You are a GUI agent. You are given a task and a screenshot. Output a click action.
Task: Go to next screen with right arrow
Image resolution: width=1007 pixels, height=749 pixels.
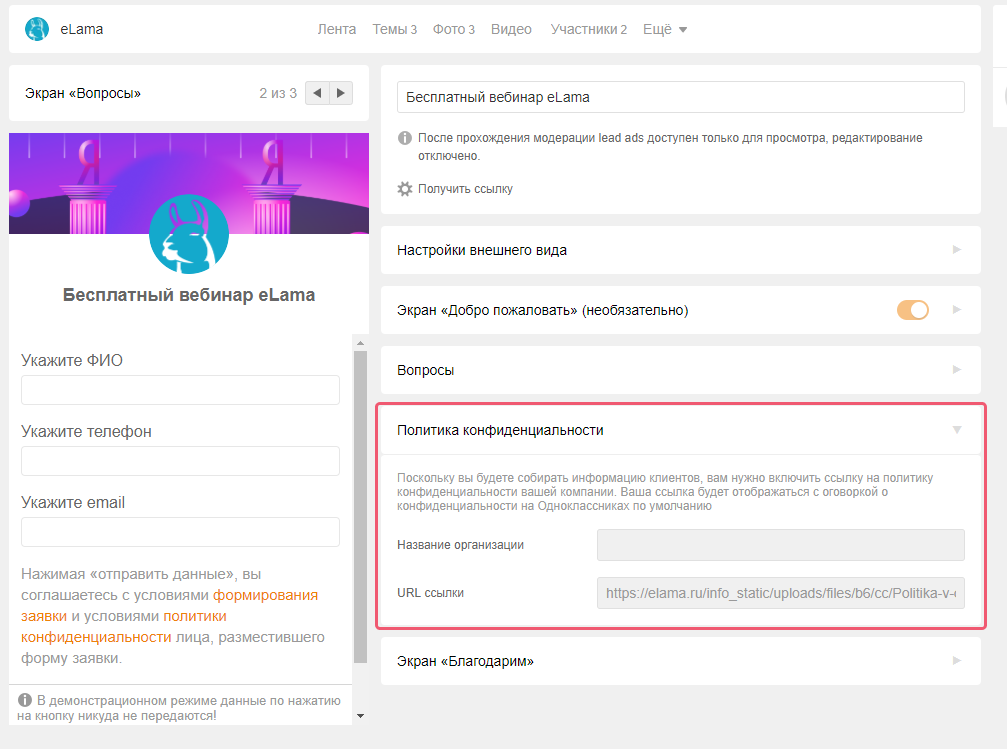tap(342, 93)
